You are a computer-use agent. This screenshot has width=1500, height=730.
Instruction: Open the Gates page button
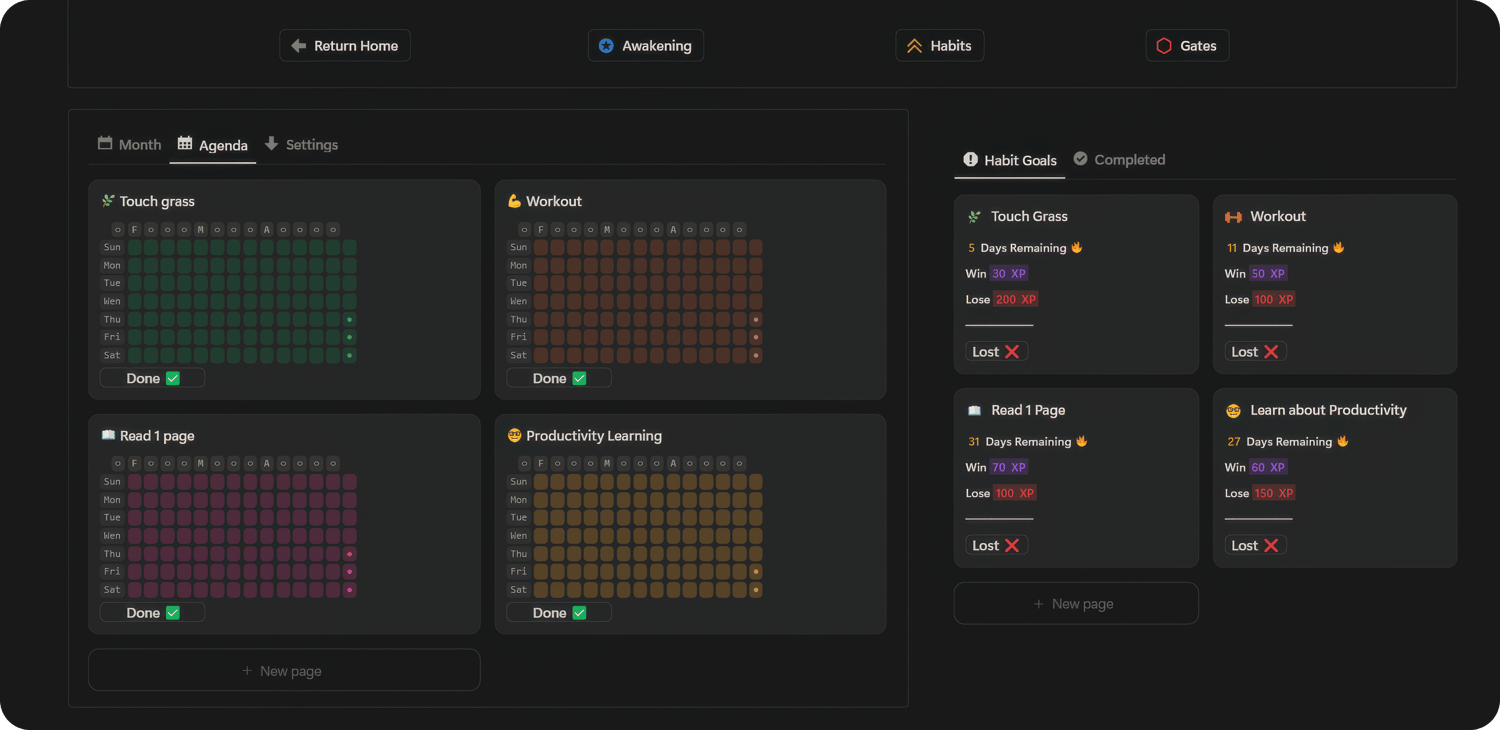pos(1187,46)
